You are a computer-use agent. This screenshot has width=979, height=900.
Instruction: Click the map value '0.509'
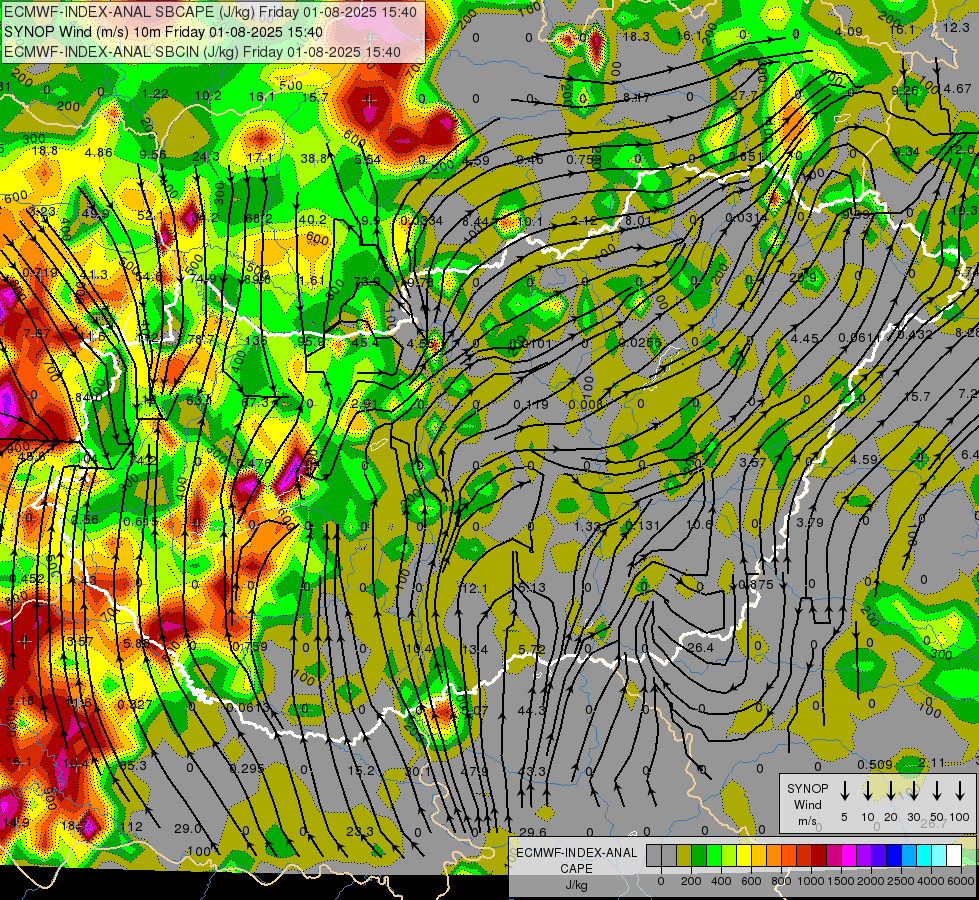click(874, 764)
